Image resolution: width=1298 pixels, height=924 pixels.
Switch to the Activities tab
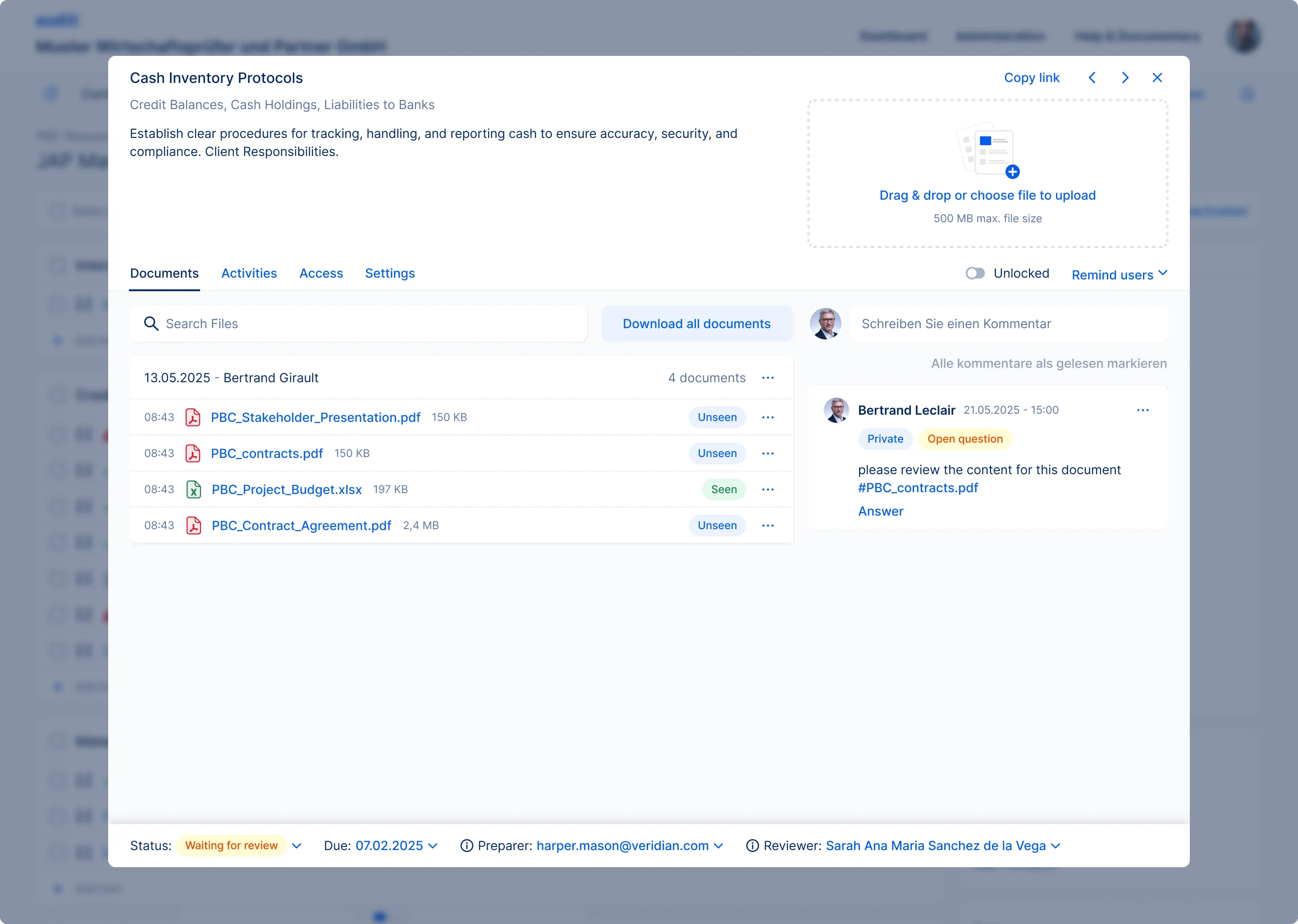(x=249, y=273)
